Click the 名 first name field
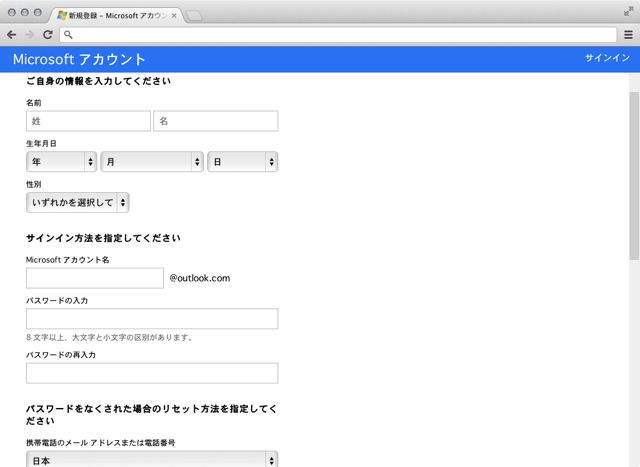640x467 pixels. [x=216, y=121]
